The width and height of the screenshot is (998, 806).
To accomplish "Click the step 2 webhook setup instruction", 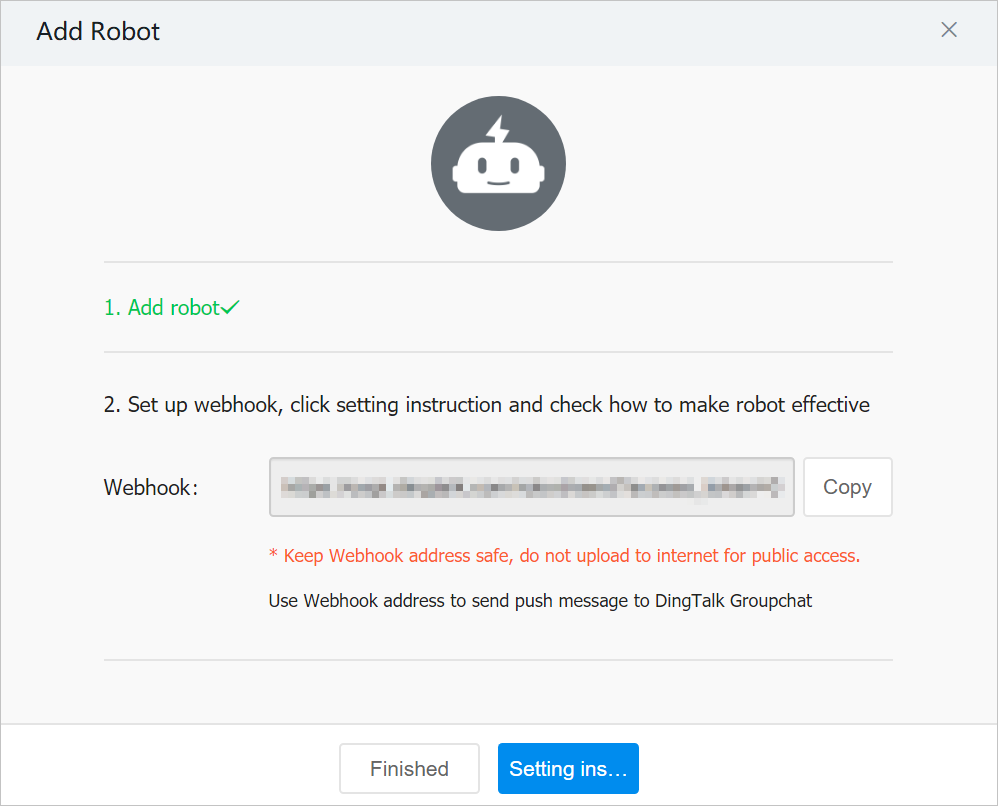I will click(486, 405).
